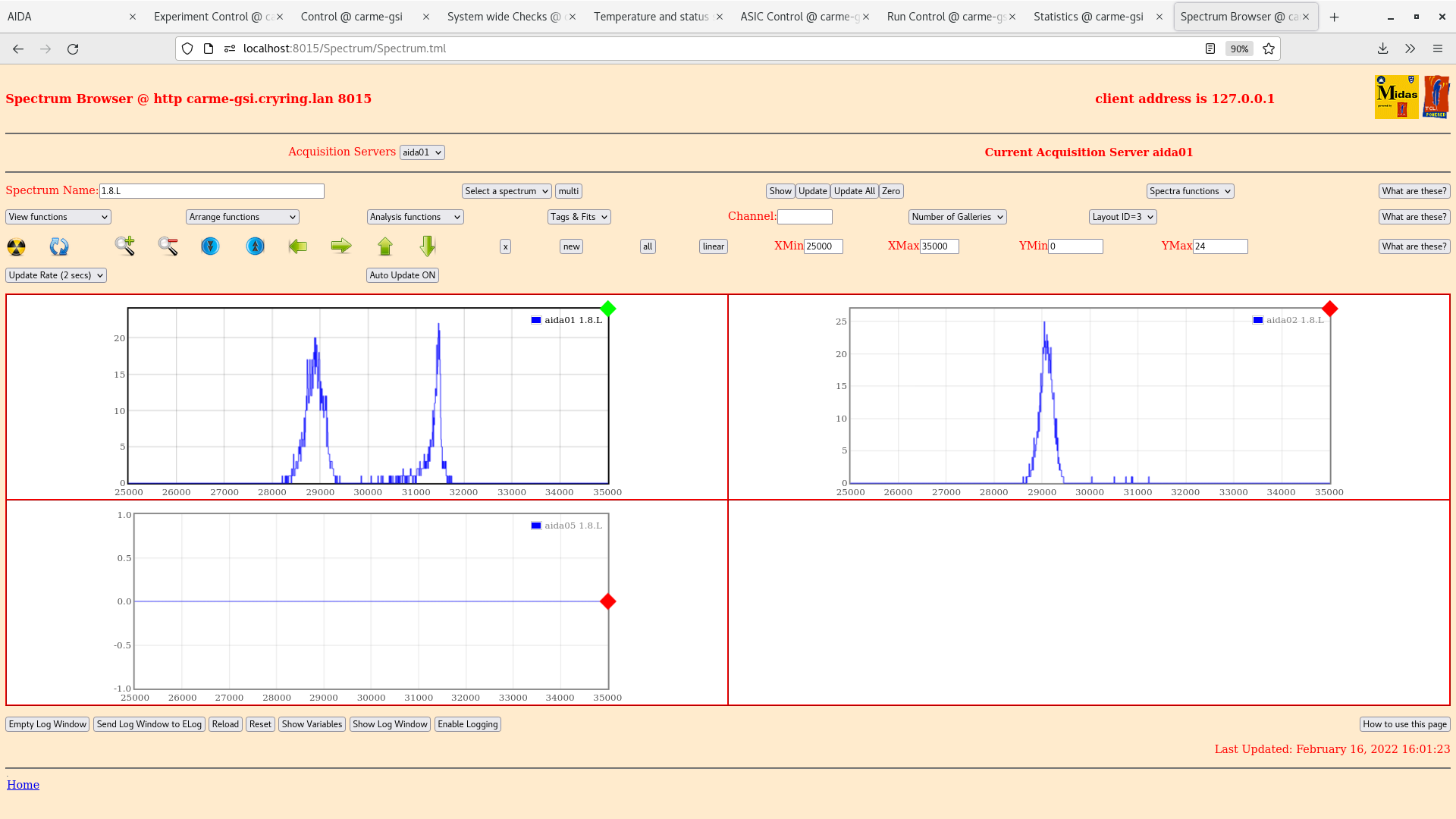Viewport: 1456px width, 819px height.
Task: Click the Update All button
Action: point(853,190)
